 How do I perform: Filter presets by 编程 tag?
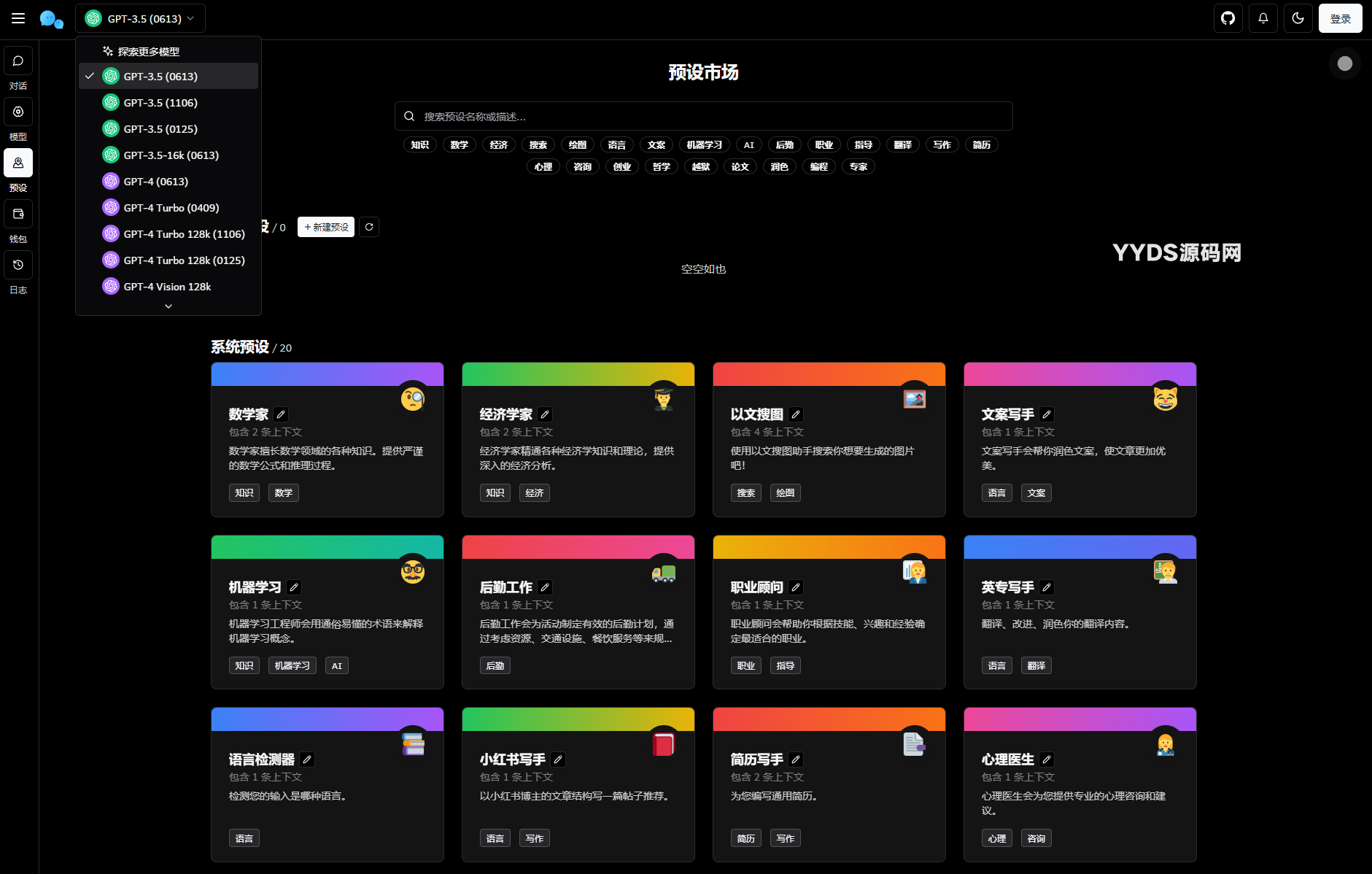pyautogui.click(x=818, y=167)
